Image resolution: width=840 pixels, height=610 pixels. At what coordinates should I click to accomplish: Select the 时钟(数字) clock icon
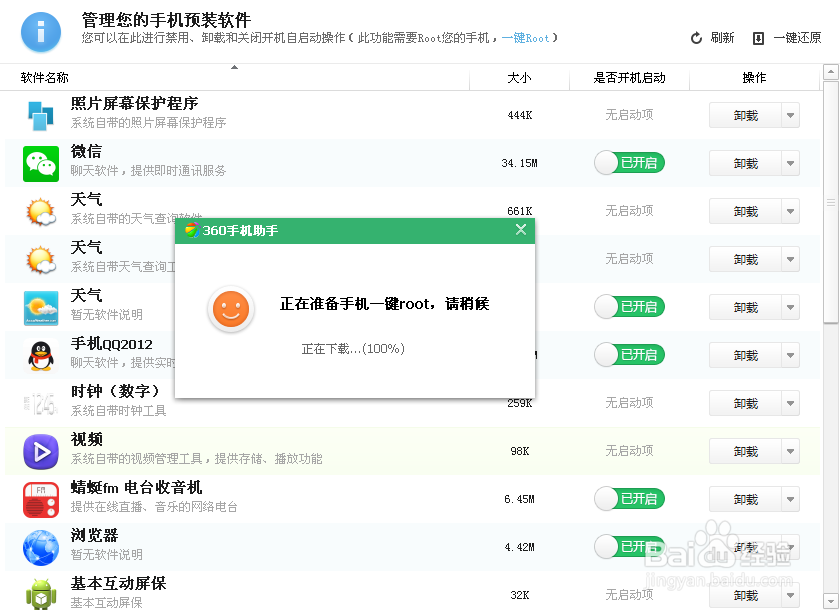coord(41,404)
